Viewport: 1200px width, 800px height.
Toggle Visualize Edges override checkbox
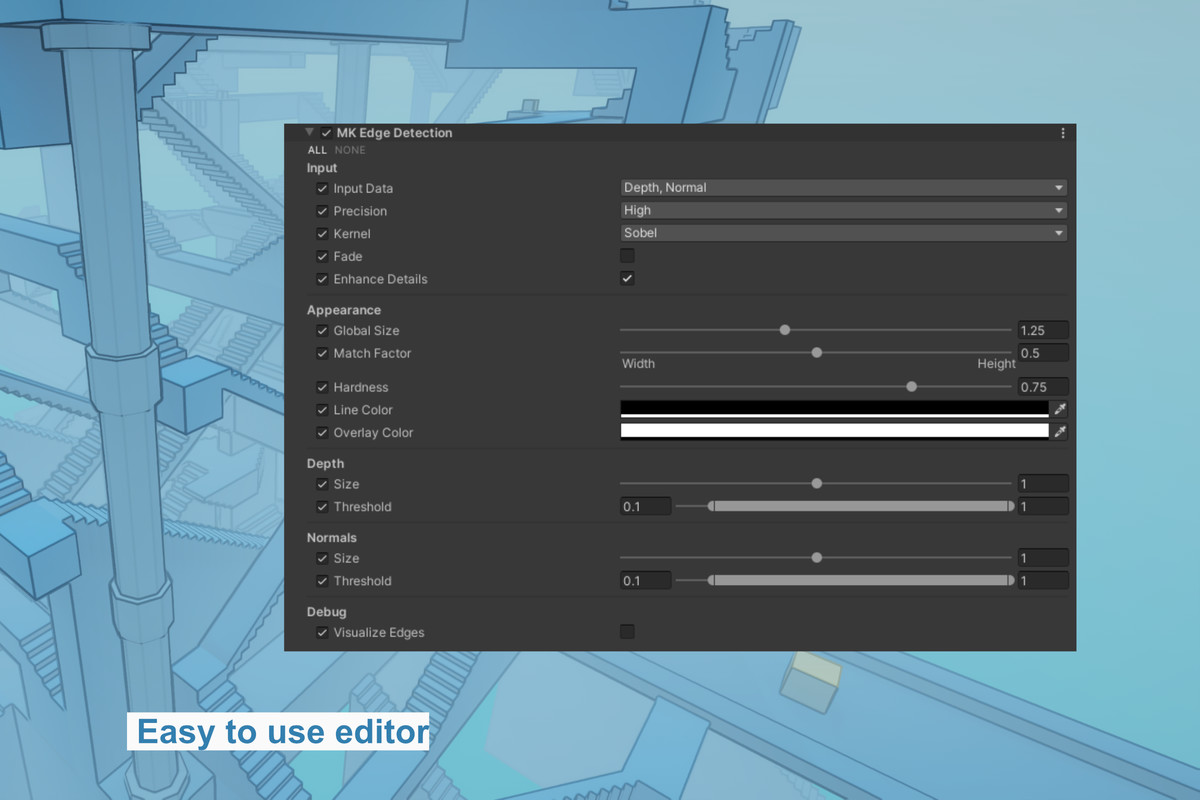pos(322,633)
